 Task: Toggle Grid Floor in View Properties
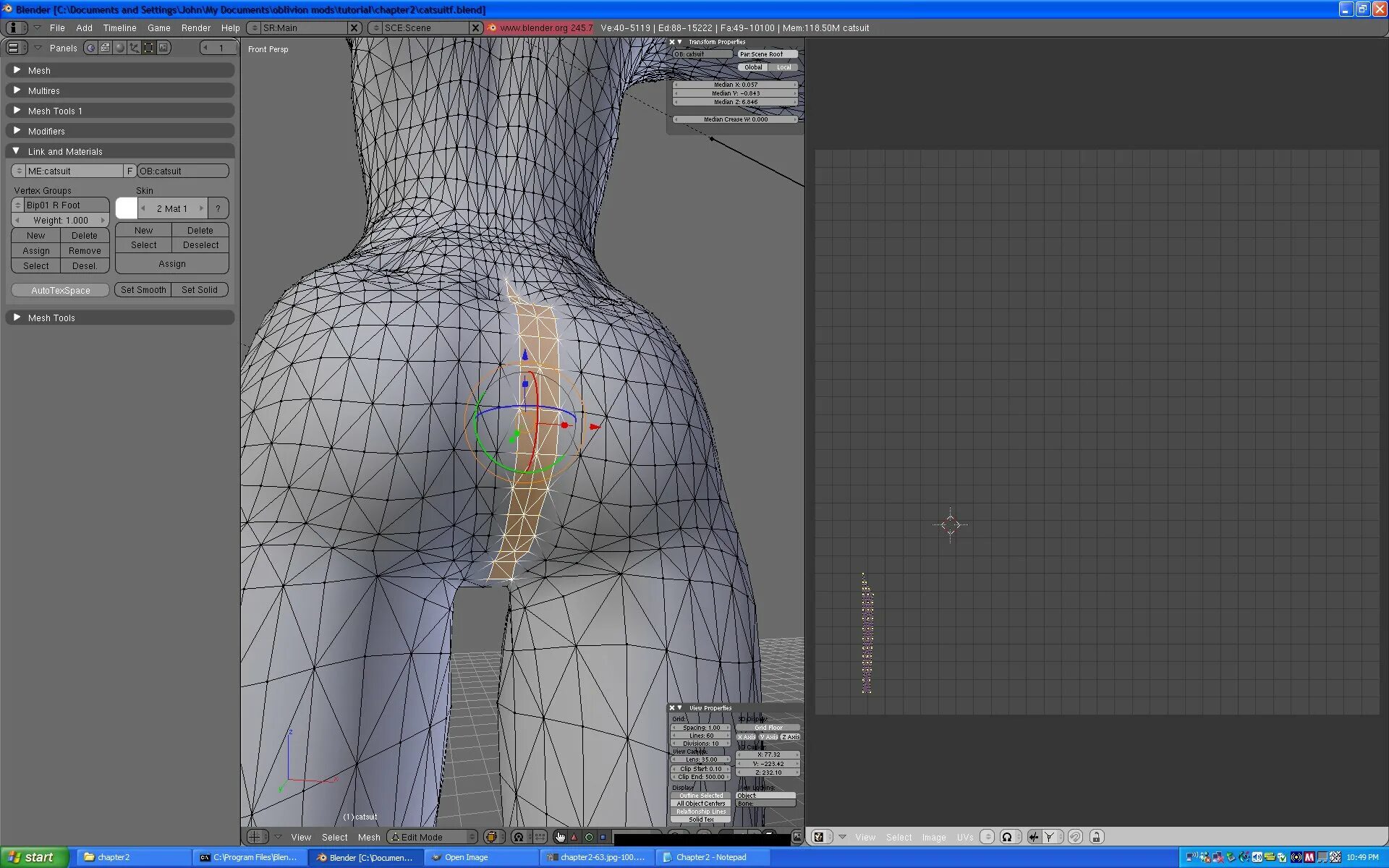click(x=768, y=728)
